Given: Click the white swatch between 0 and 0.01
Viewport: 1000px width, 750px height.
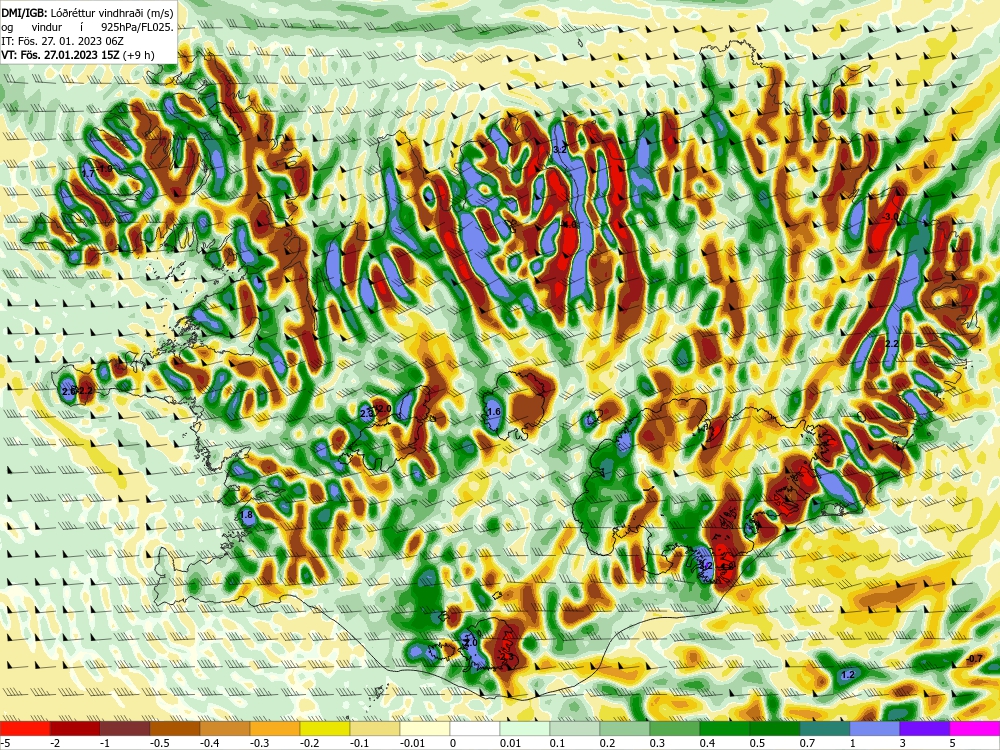Looking at the screenshot, I should 475,729.
